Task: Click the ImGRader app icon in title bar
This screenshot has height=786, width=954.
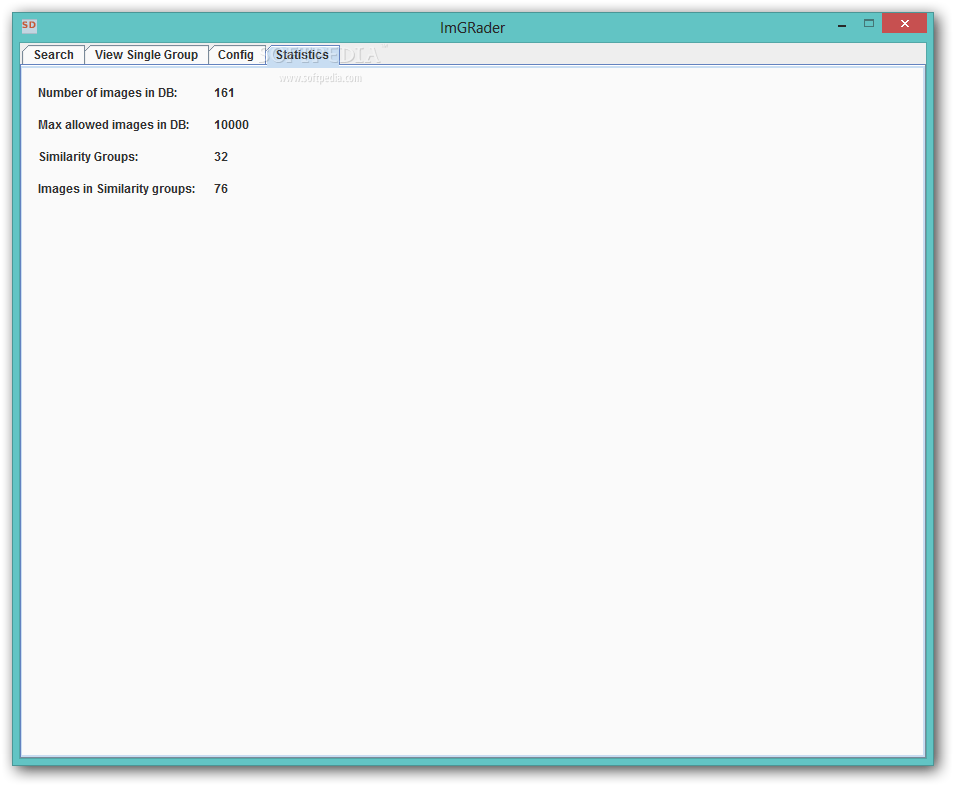Action: (29, 26)
